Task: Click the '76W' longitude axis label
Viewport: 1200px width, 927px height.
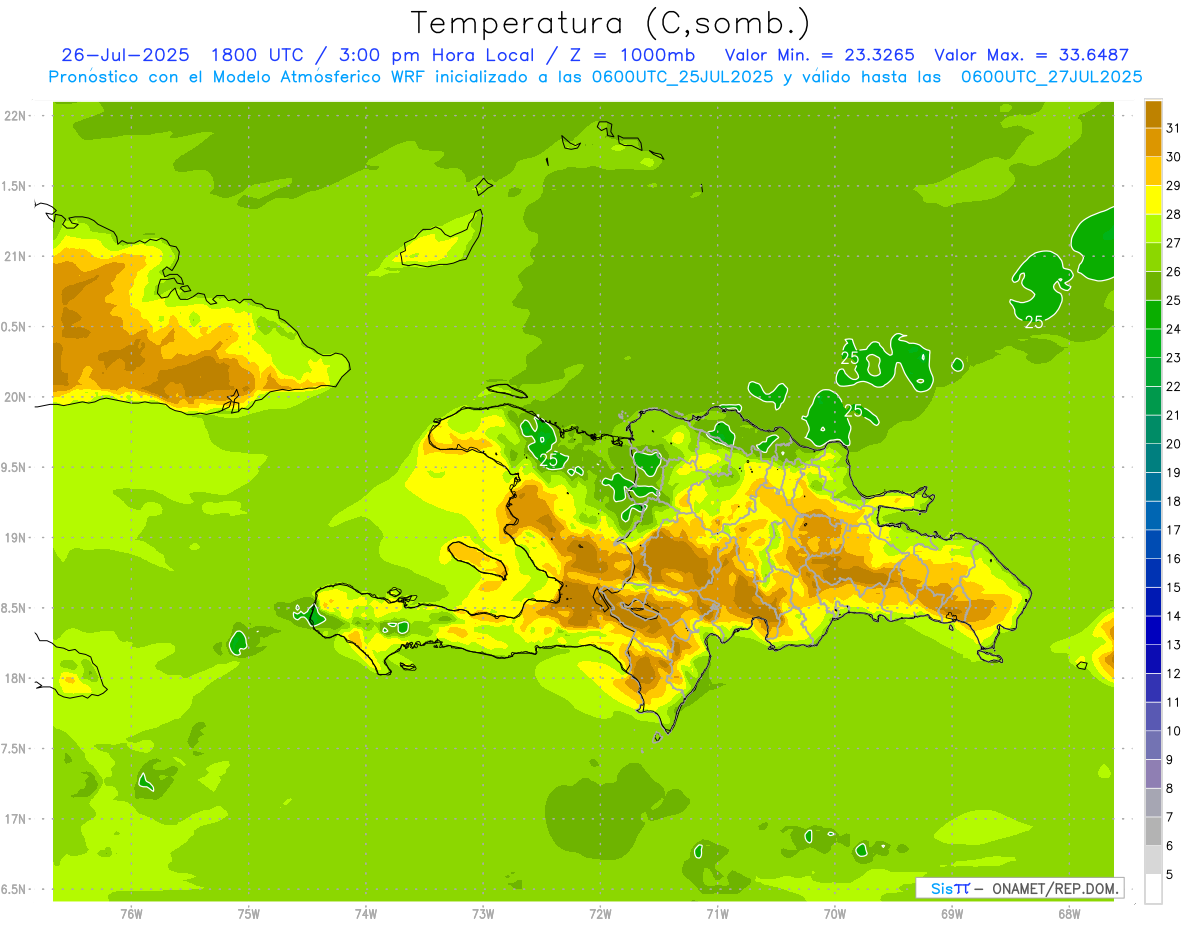Action: tap(131, 913)
